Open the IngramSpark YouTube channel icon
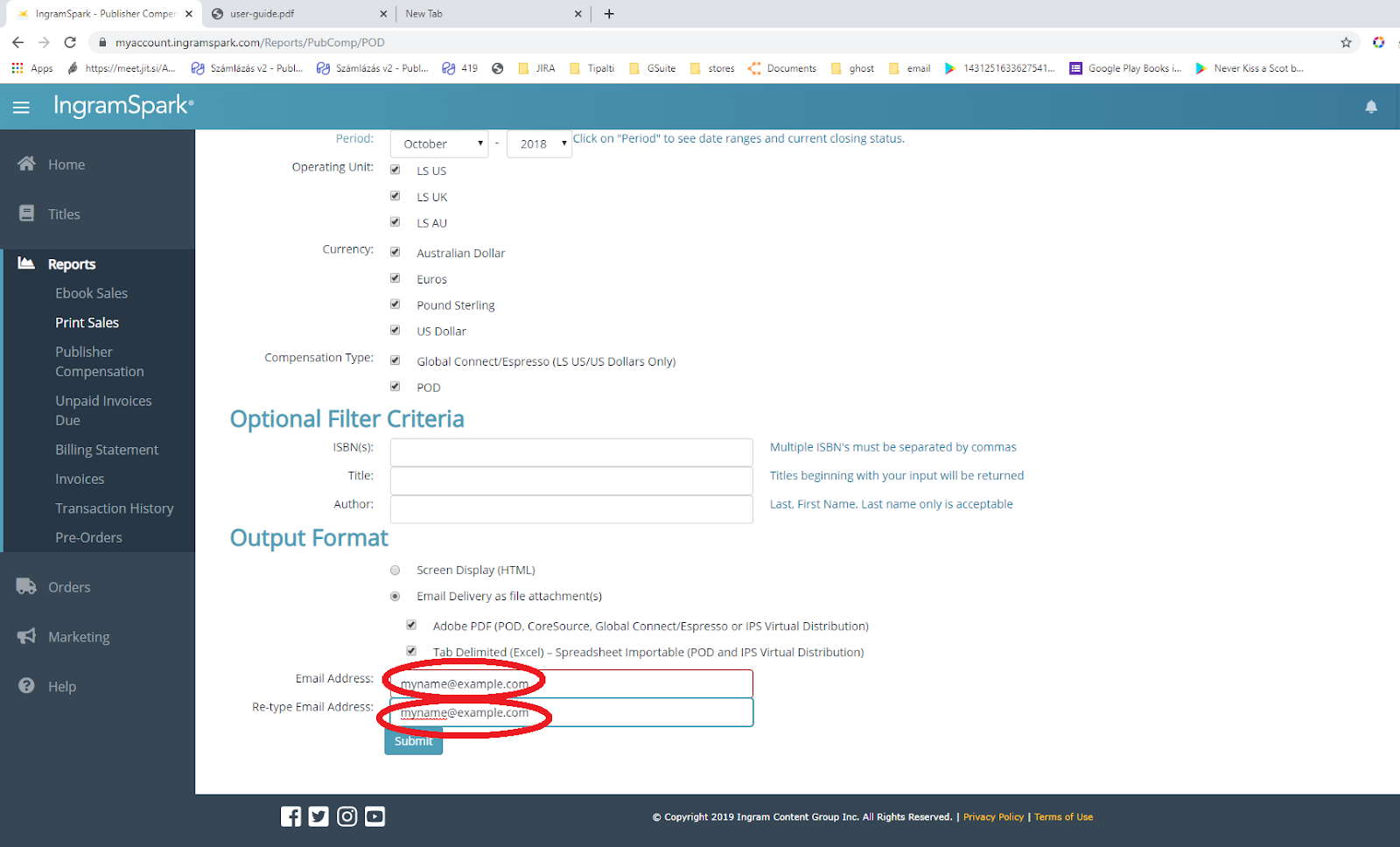 tap(374, 815)
